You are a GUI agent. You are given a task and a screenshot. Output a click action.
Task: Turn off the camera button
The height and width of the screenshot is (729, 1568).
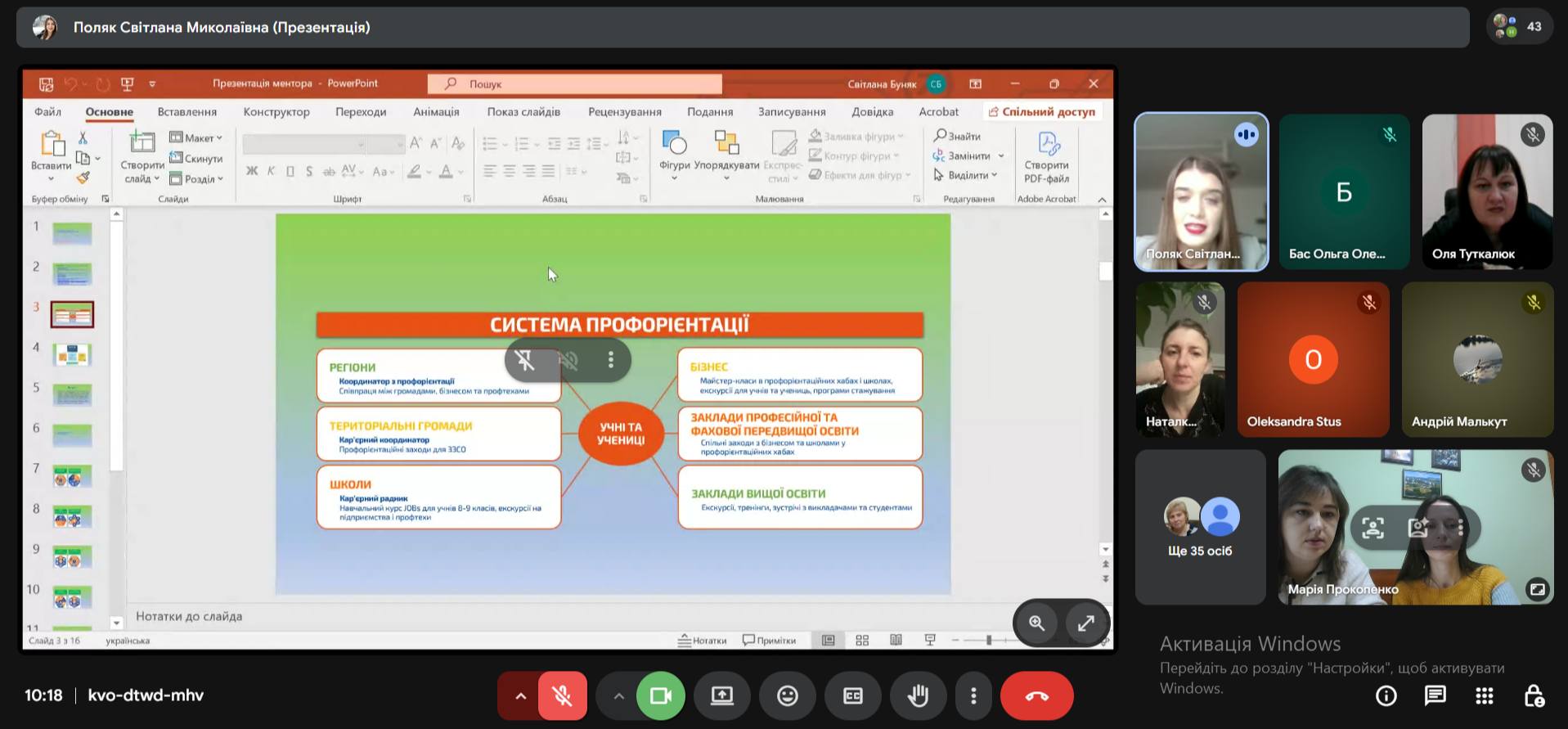[660, 695]
